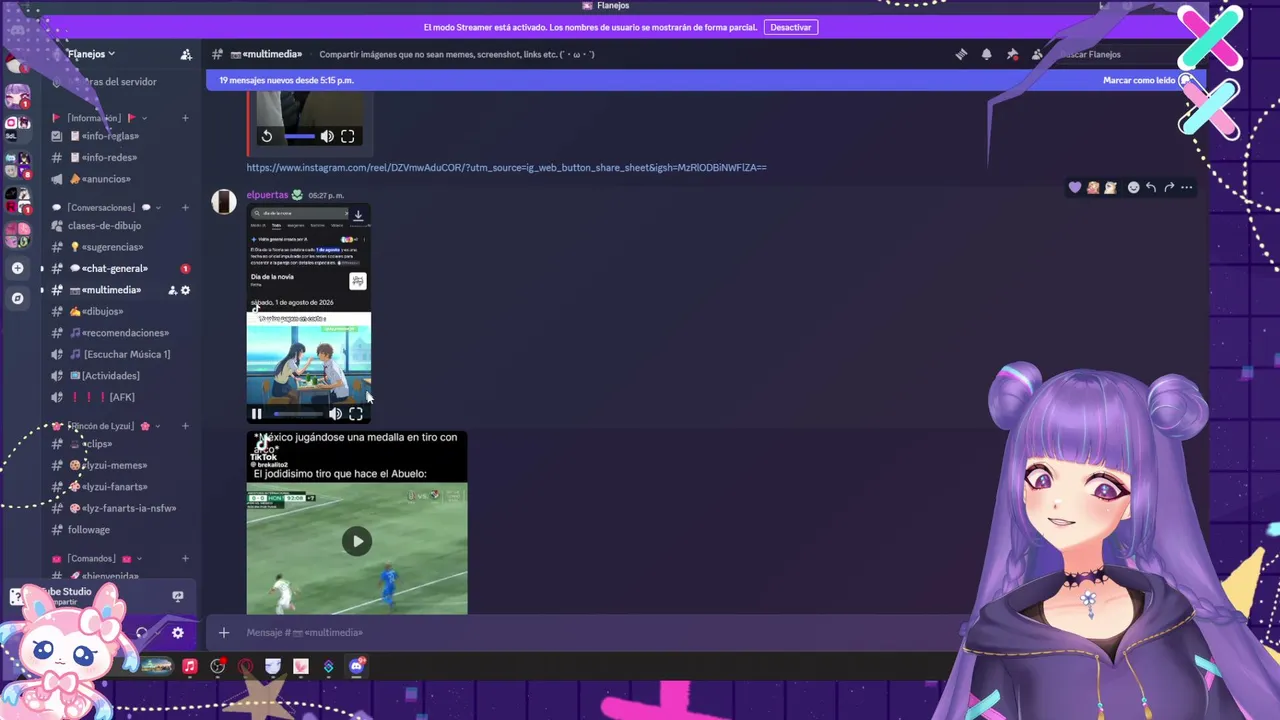The width and height of the screenshot is (1280, 720).
Task: Open the threads icon in the channel header
Action: click(x=961, y=54)
